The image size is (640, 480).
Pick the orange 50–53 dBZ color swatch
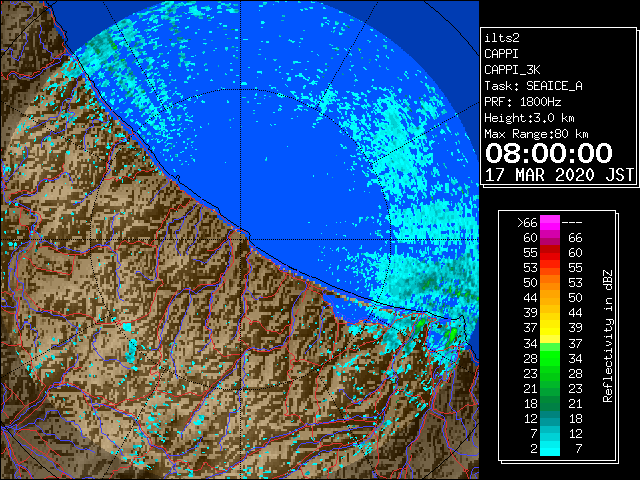(x=550, y=283)
